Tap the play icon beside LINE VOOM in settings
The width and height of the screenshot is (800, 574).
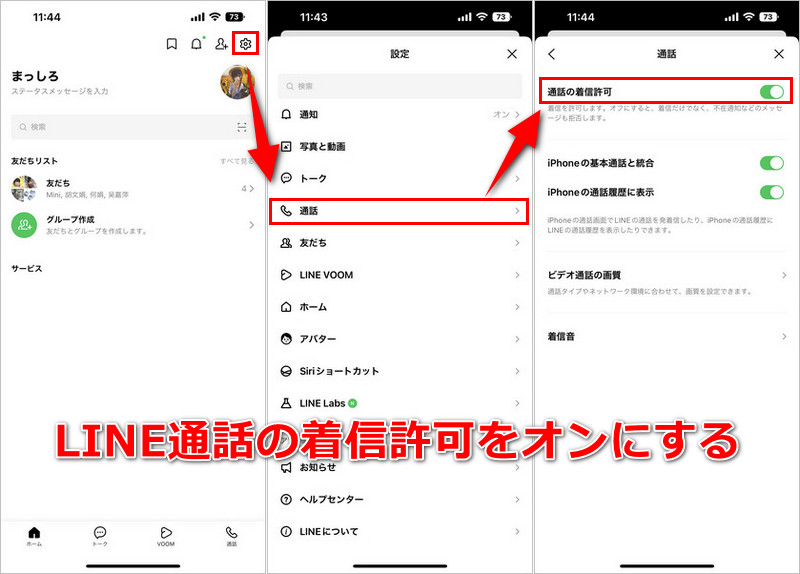[286, 275]
